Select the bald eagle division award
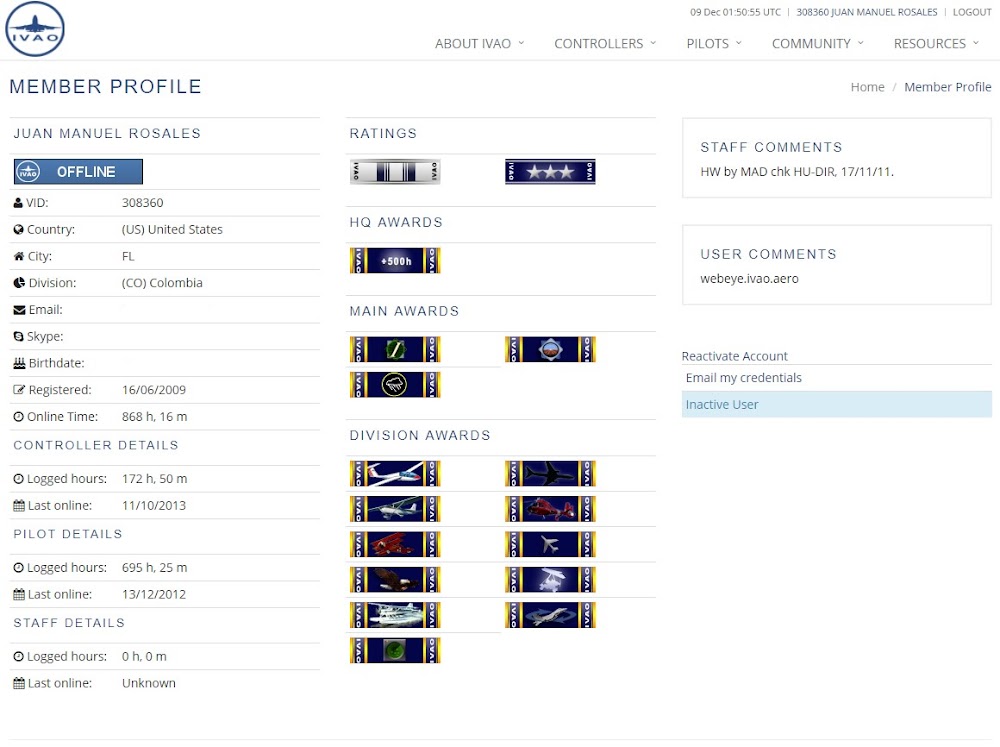1000x747 pixels. (395, 580)
